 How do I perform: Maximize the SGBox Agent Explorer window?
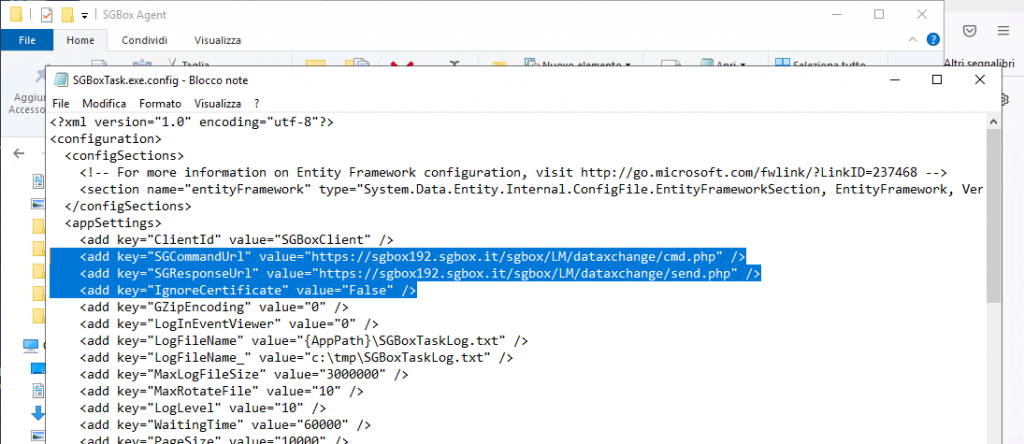(879, 14)
